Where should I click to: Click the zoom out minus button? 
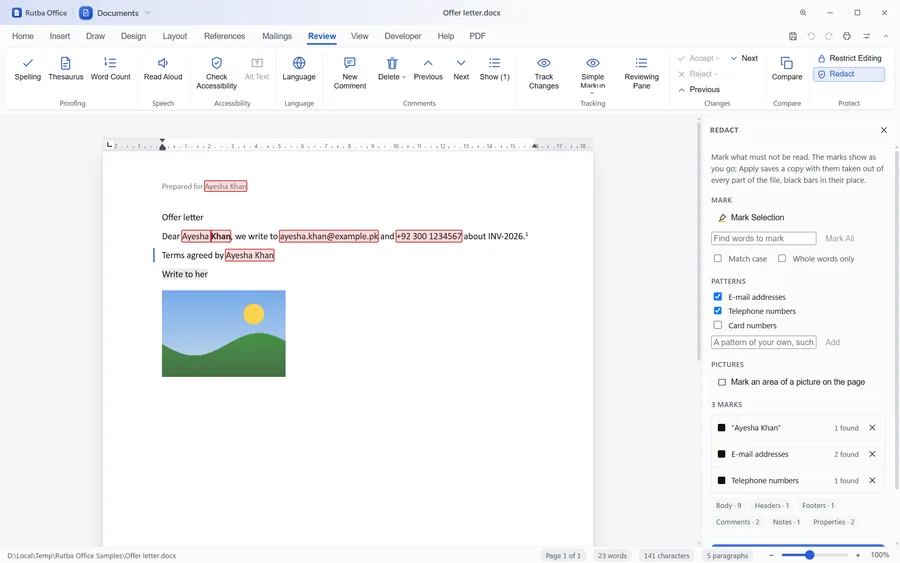point(771,555)
